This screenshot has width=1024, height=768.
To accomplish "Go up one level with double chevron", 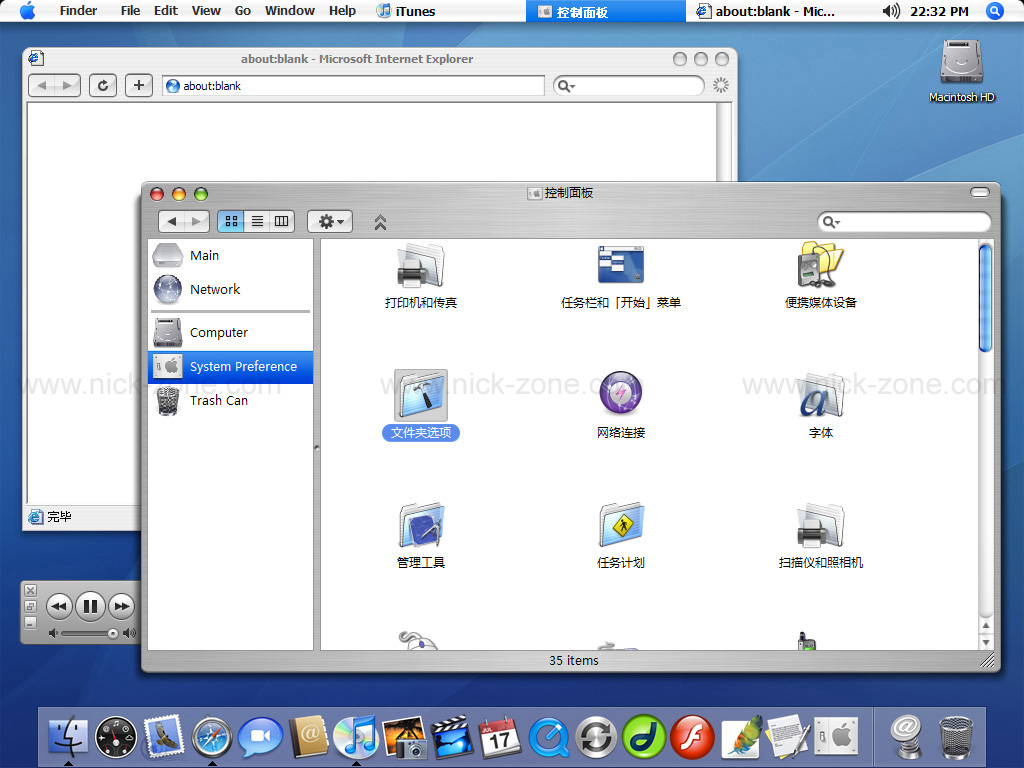I will pos(380,222).
